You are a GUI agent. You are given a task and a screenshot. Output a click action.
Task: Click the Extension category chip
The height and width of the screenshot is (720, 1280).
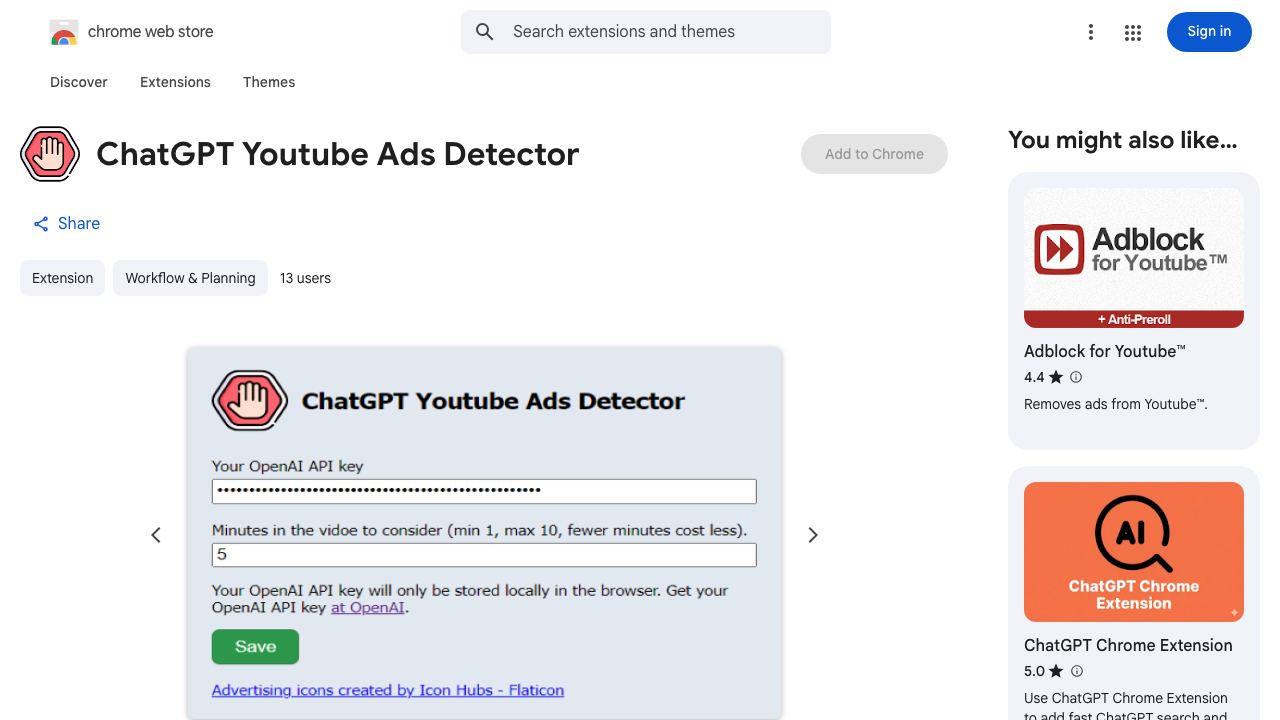coord(62,278)
